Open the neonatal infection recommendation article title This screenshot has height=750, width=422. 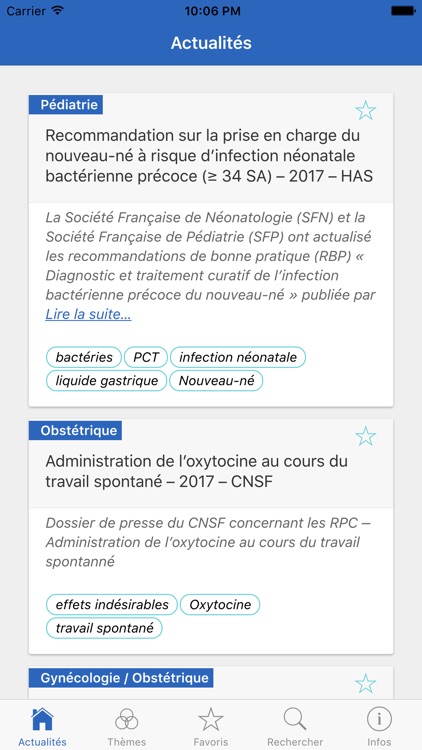209,156
